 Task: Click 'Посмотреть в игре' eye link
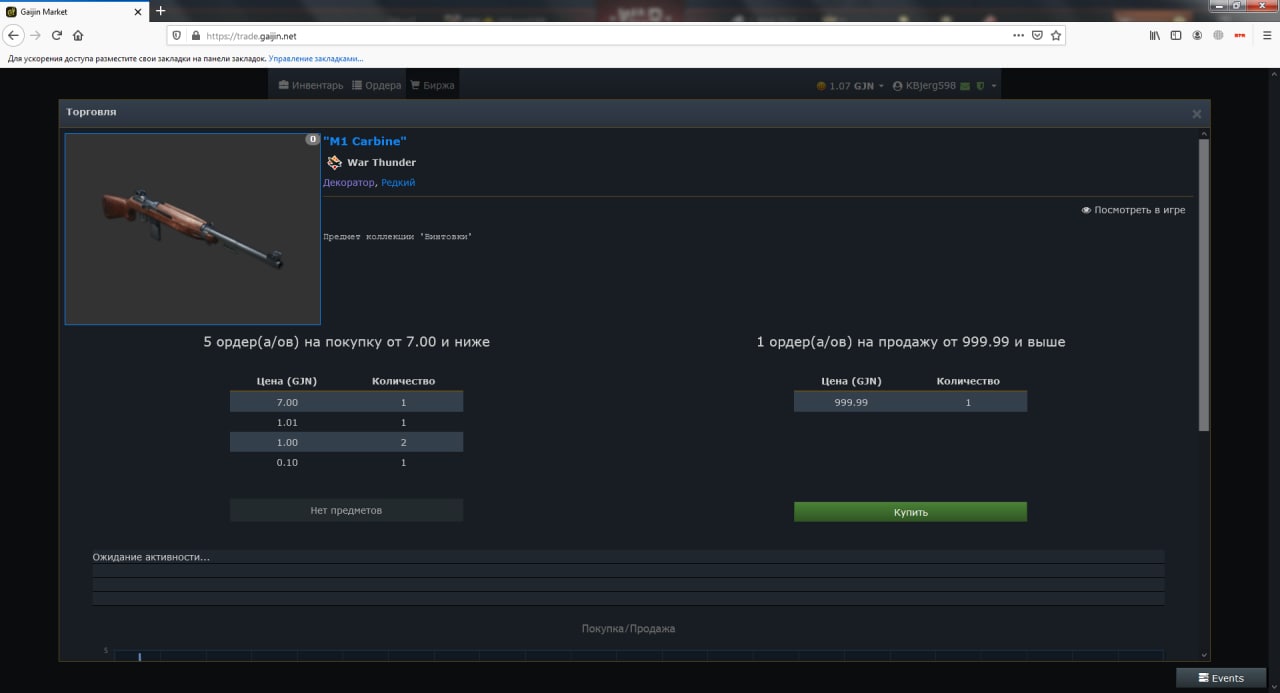click(x=1133, y=210)
